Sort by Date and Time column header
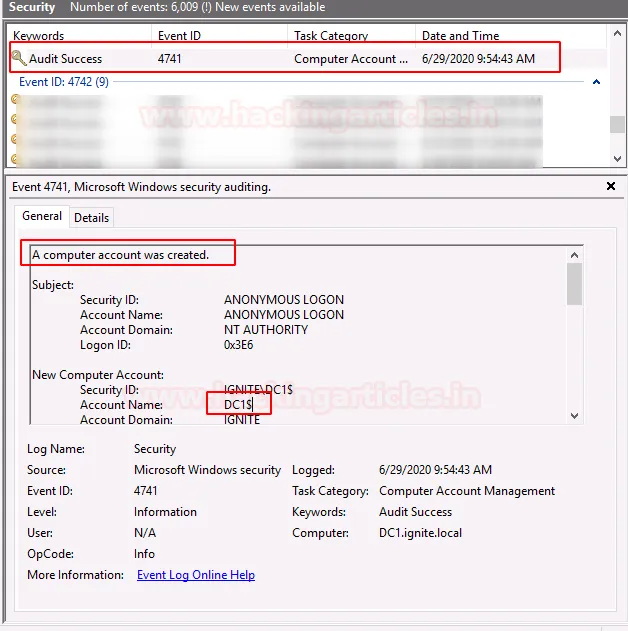The image size is (628, 631). point(460,36)
